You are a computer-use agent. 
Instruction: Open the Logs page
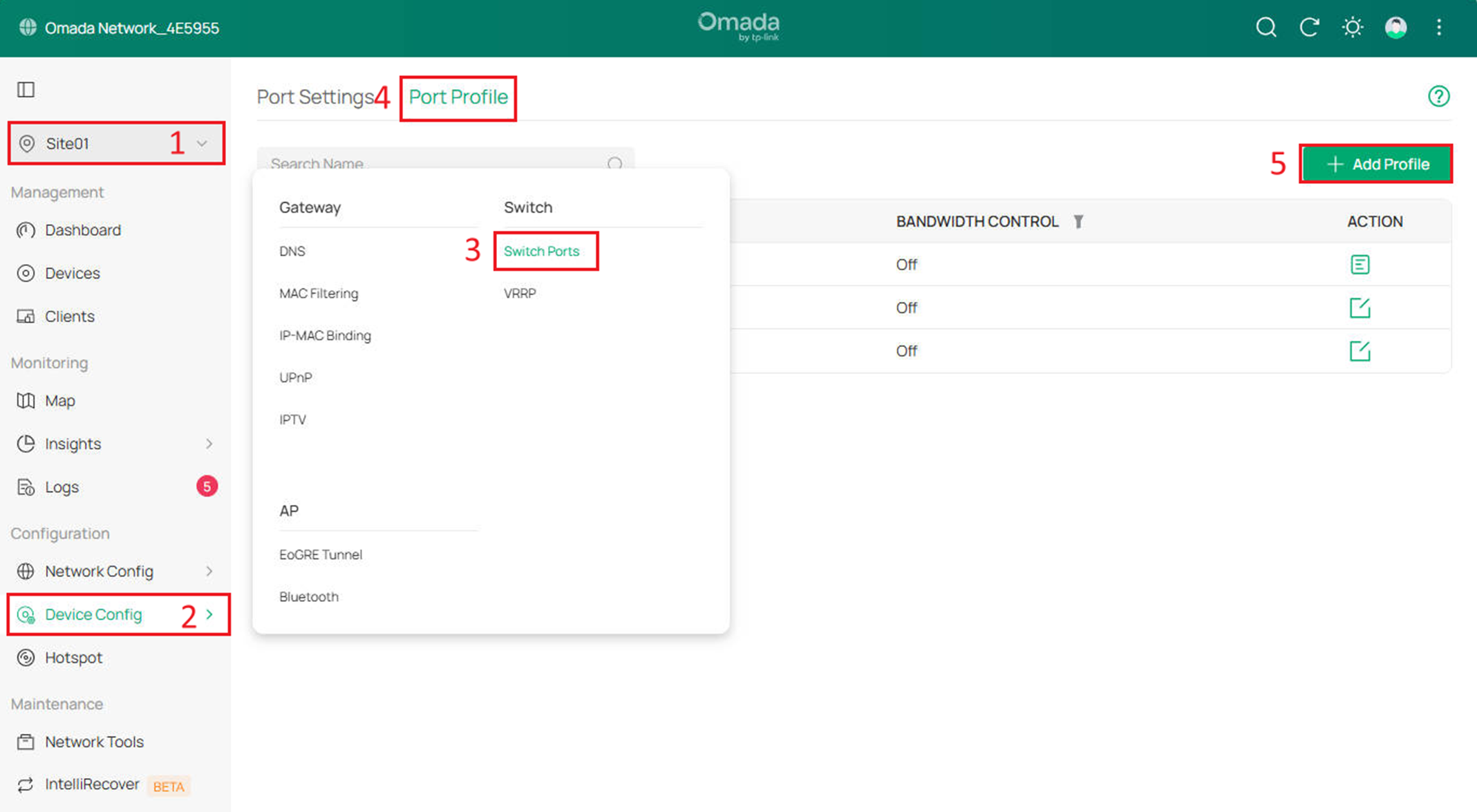pyautogui.click(x=62, y=487)
